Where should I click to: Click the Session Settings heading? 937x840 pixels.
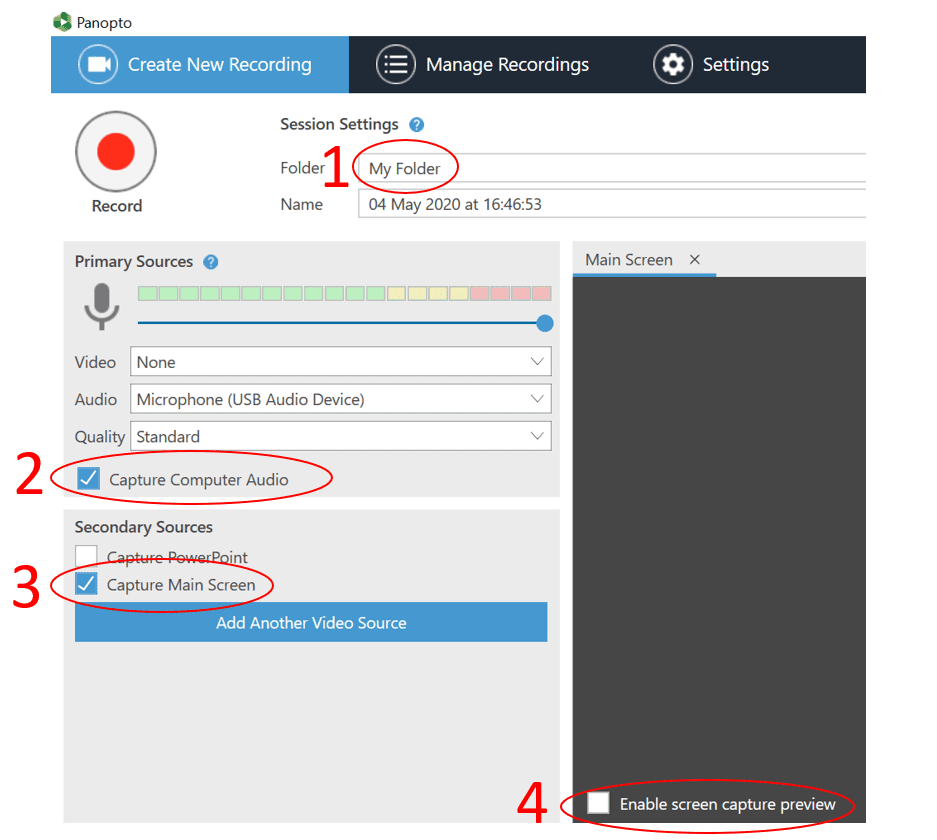point(339,124)
